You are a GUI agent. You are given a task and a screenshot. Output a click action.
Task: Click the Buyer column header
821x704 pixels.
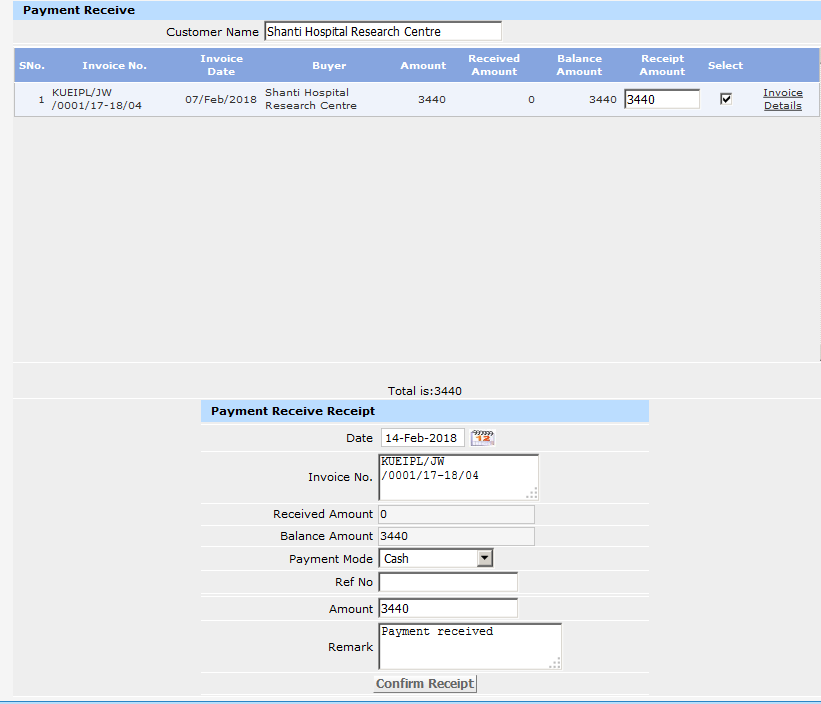(x=329, y=66)
